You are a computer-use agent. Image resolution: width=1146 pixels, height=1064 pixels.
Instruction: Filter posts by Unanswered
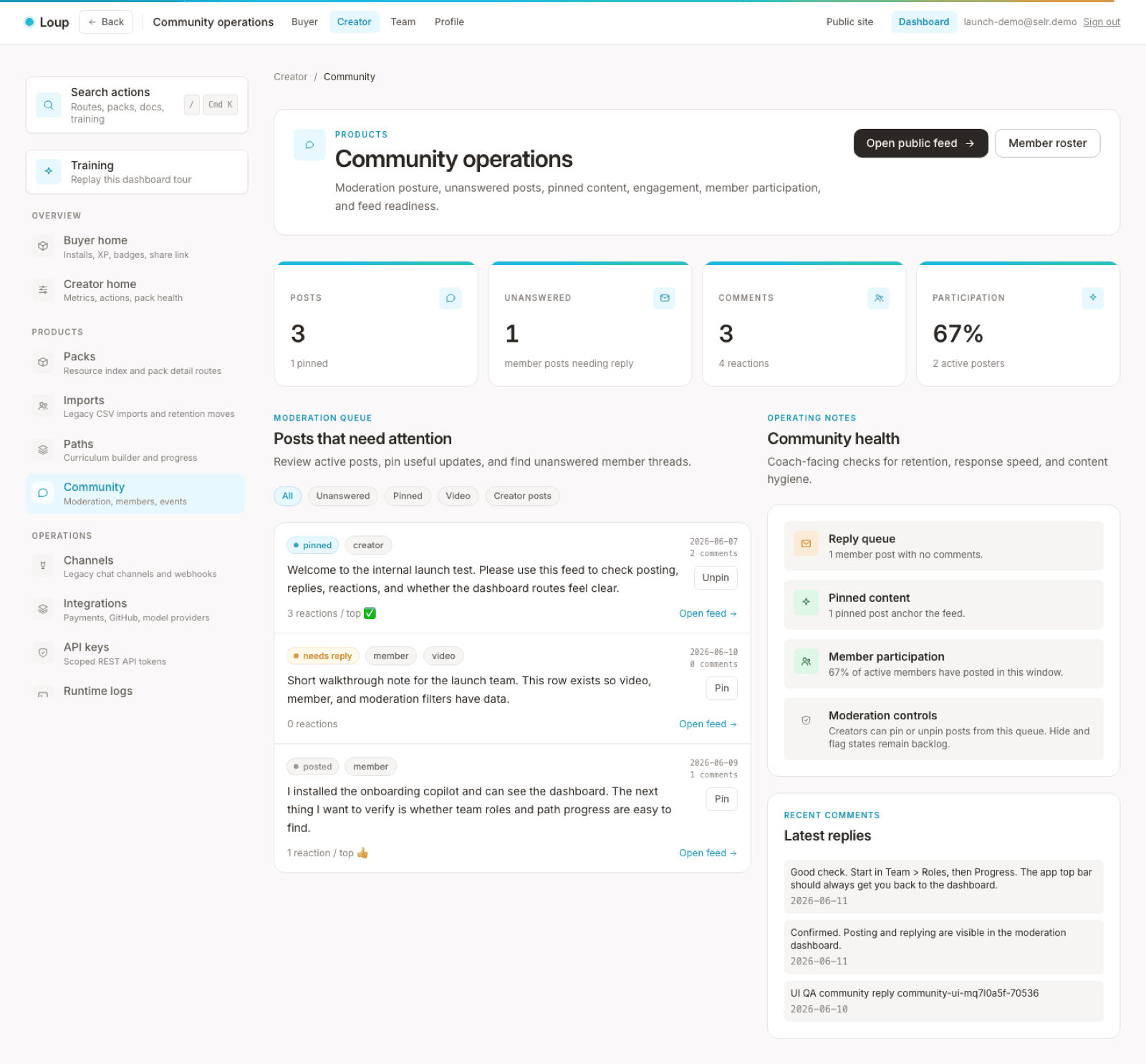click(343, 496)
